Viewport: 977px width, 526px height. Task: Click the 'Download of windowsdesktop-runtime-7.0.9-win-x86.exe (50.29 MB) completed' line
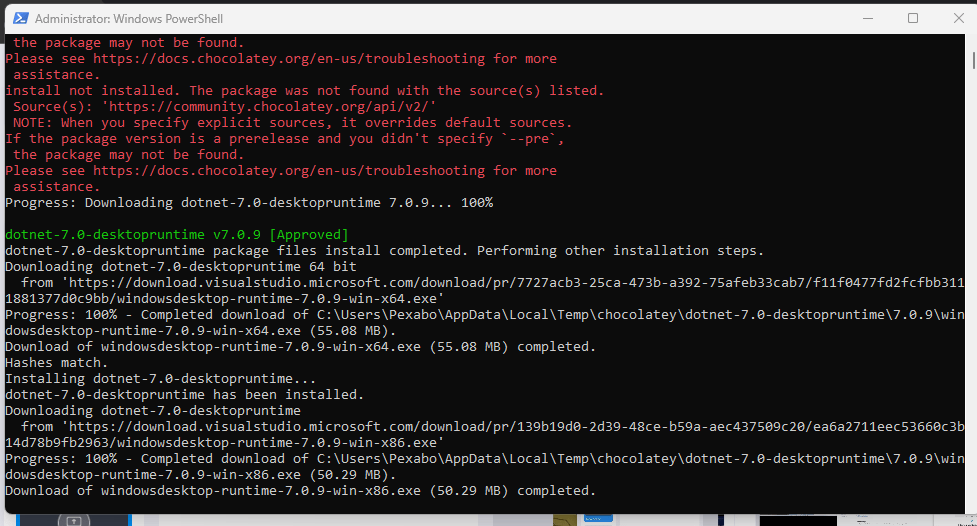pyautogui.click(x=300, y=490)
